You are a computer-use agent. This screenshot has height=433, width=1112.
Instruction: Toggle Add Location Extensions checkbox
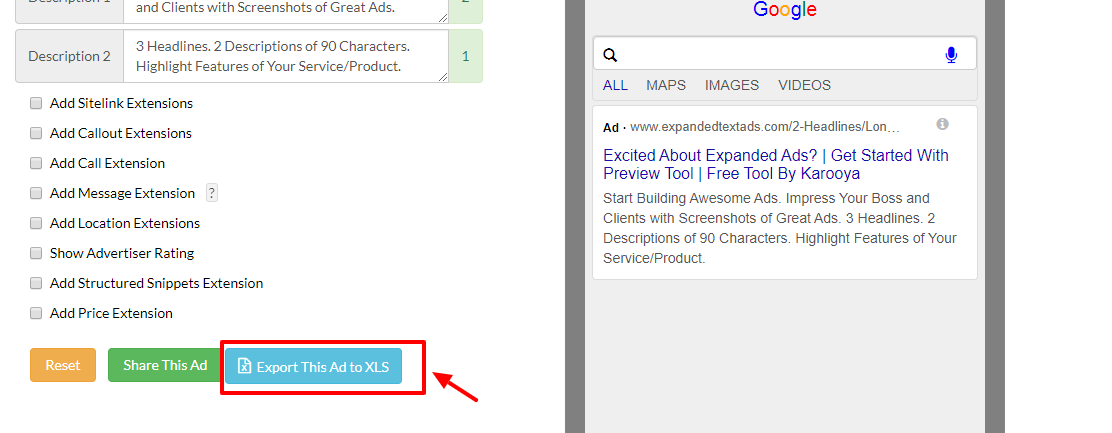(x=36, y=223)
